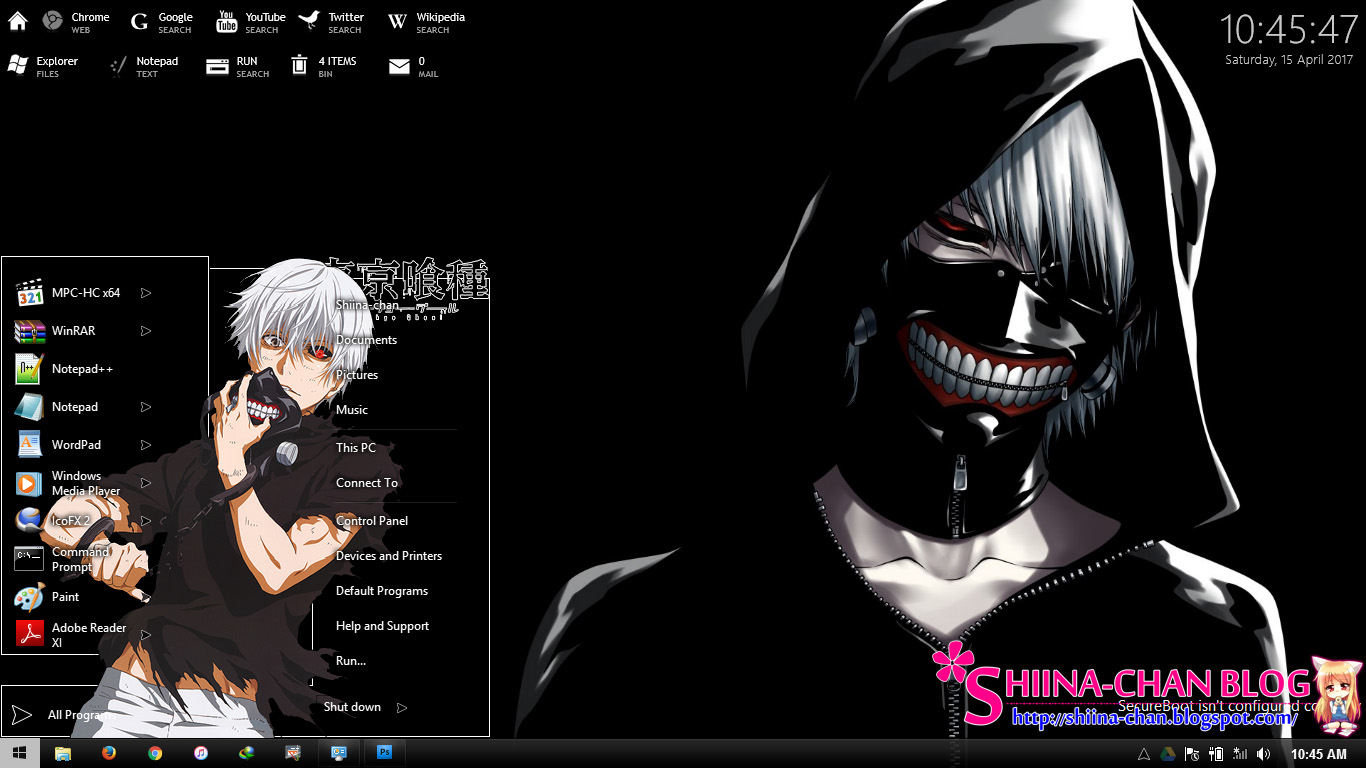Click the volume speaker tray icon
Viewport: 1366px width, 768px height.
pos(1263,754)
